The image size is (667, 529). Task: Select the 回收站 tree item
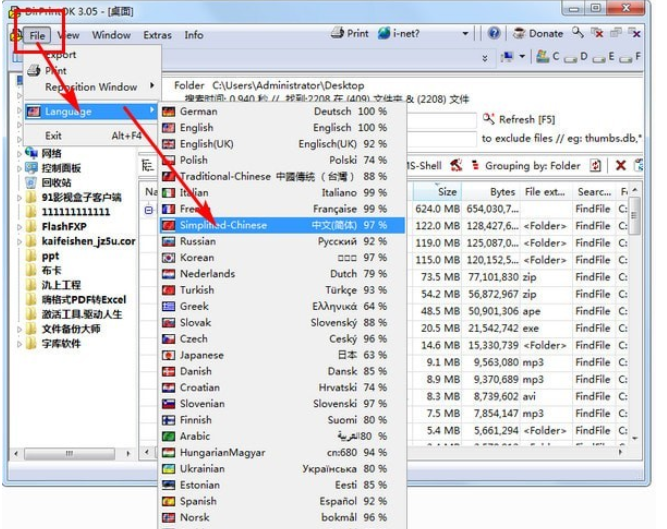tap(55, 183)
